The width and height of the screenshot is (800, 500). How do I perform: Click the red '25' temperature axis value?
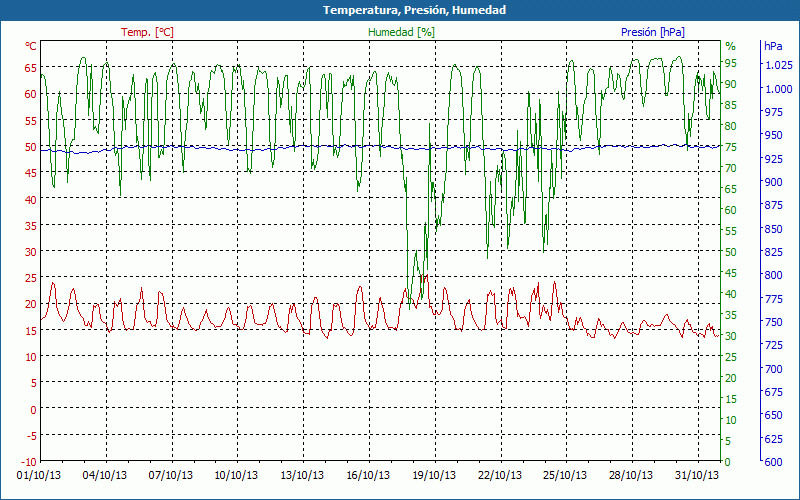[31, 278]
